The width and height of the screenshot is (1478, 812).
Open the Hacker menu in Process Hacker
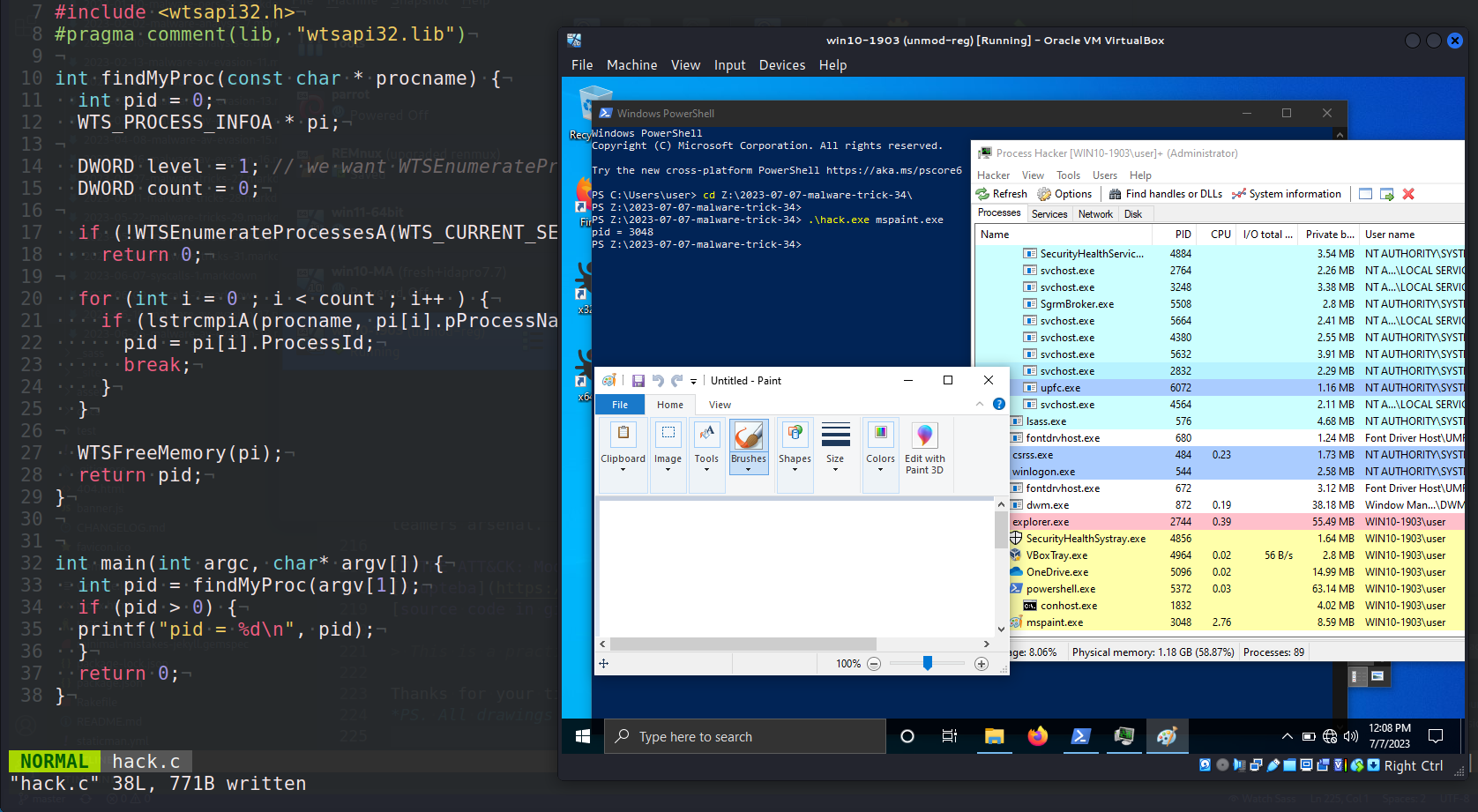993,175
